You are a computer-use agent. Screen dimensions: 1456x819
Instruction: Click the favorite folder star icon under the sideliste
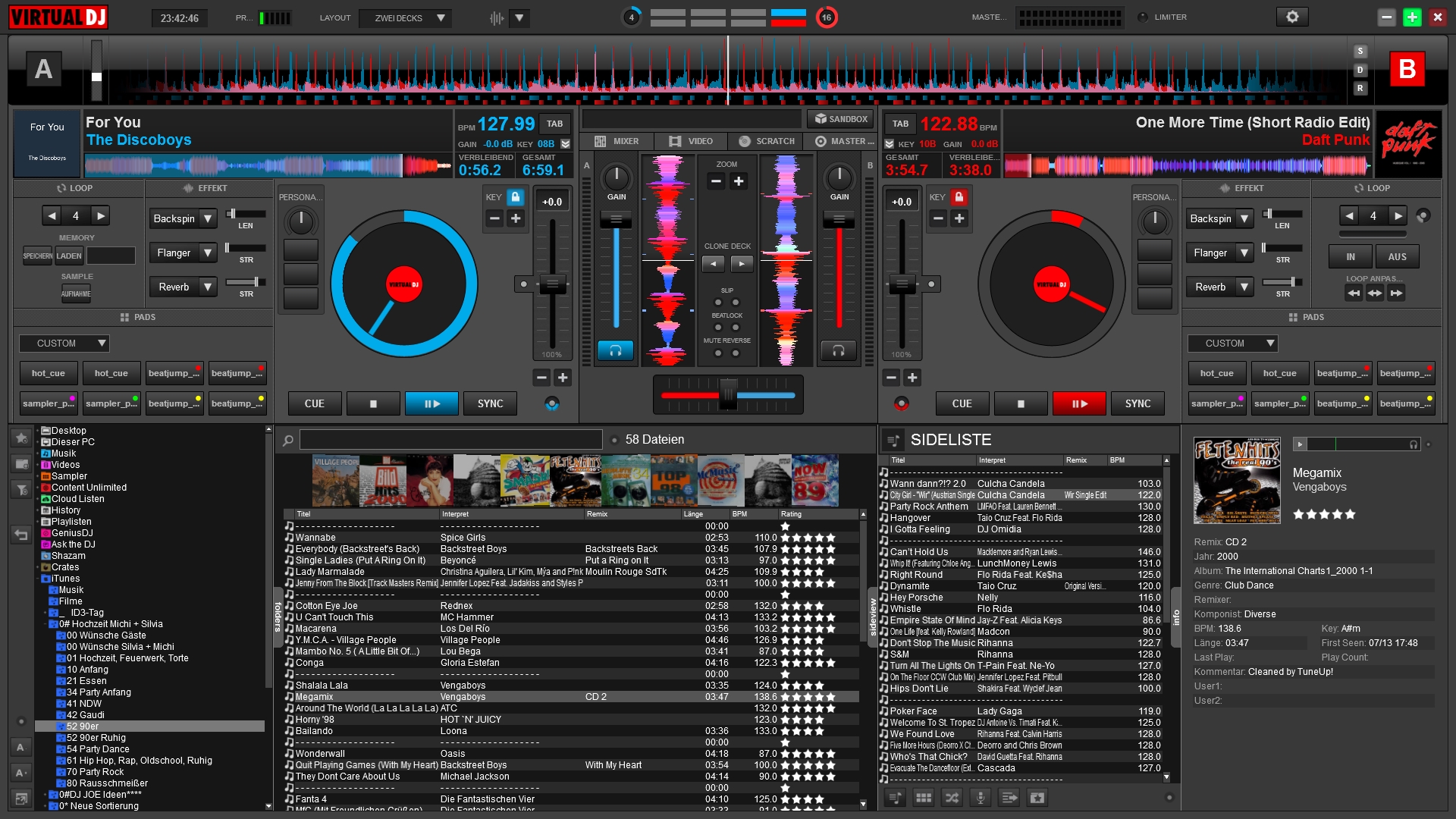point(1037,797)
